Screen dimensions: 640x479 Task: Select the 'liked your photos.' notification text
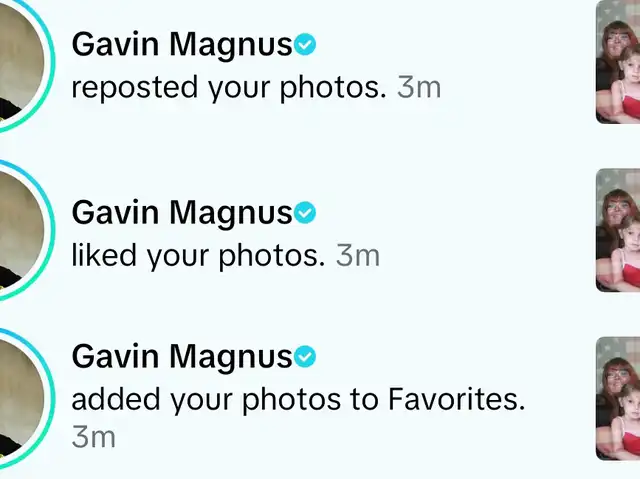pos(198,256)
